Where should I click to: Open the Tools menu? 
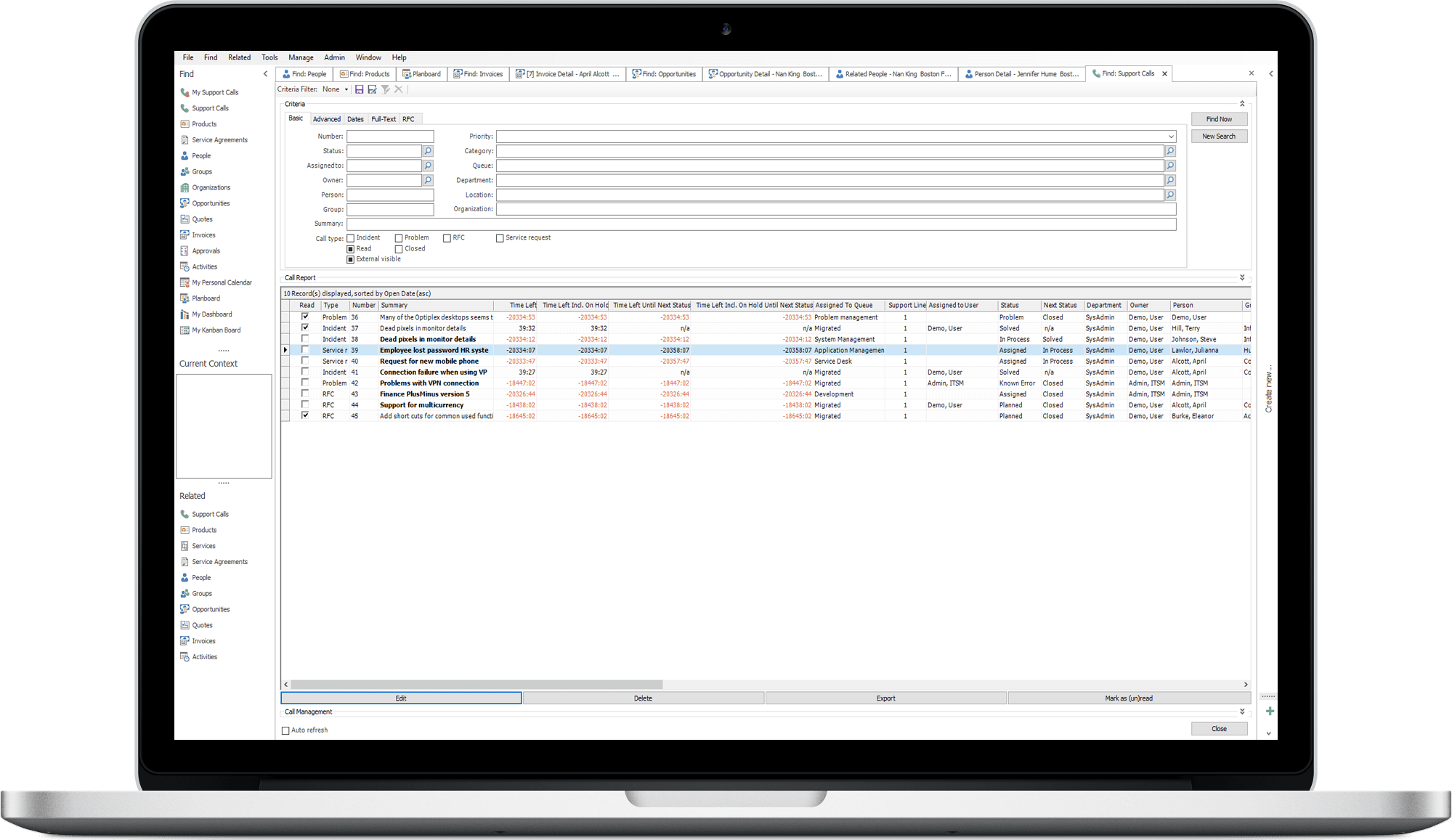[269, 57]
